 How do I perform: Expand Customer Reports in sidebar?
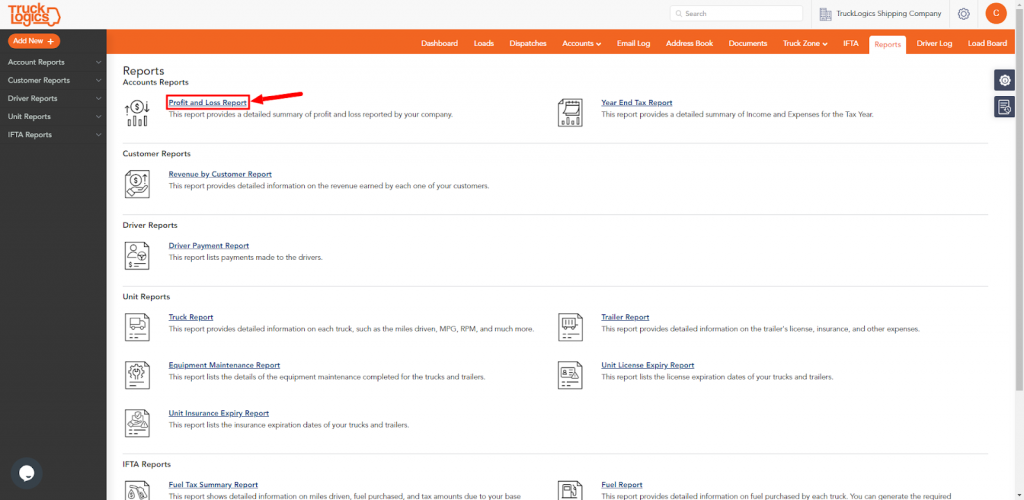point(53,80)
